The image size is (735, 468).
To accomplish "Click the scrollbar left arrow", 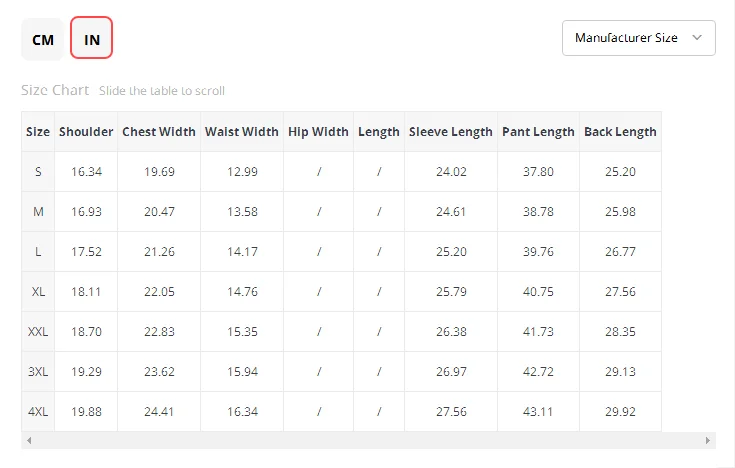I will [x=28, y=440].
